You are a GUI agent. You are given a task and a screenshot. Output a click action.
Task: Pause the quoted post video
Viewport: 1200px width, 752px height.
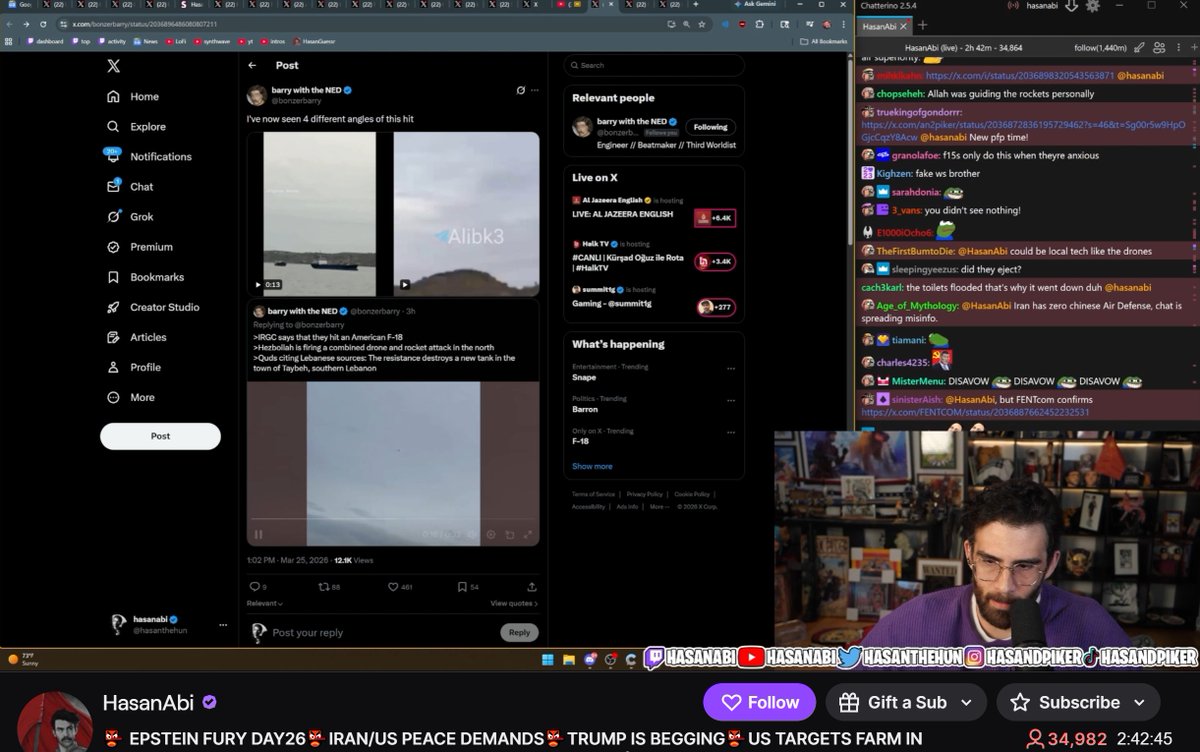click(258, 534)
